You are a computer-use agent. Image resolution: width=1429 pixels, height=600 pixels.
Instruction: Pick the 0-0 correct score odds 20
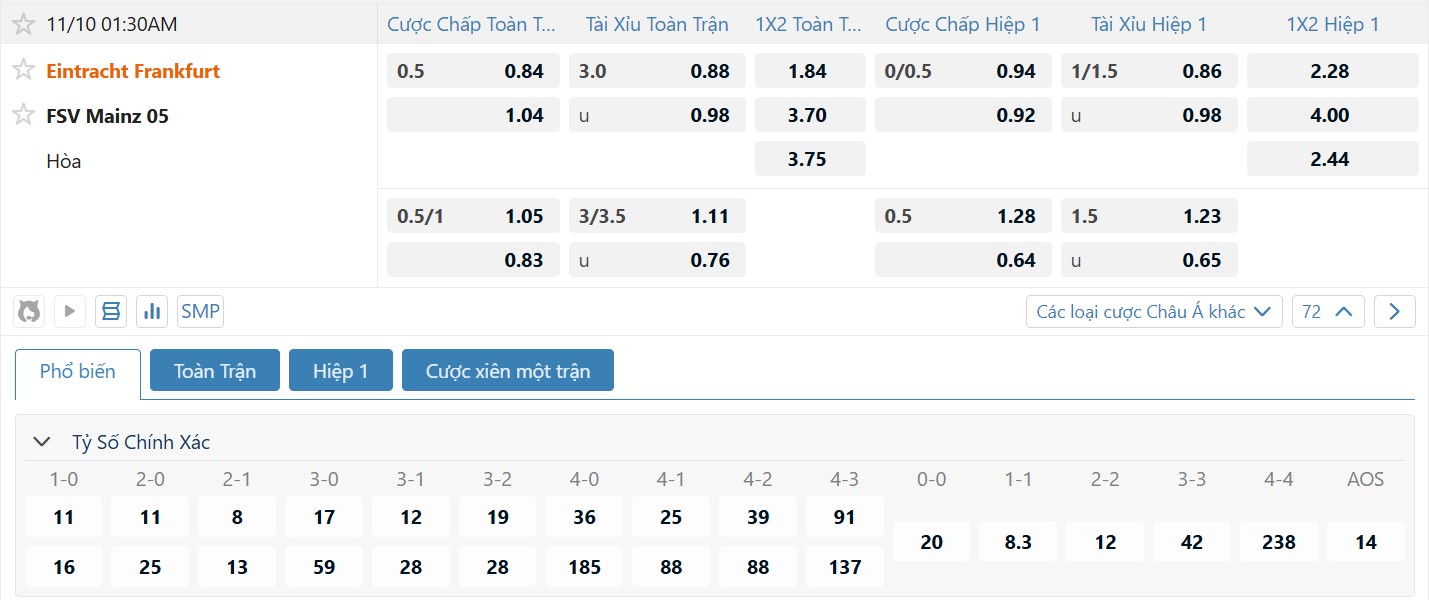931,542
